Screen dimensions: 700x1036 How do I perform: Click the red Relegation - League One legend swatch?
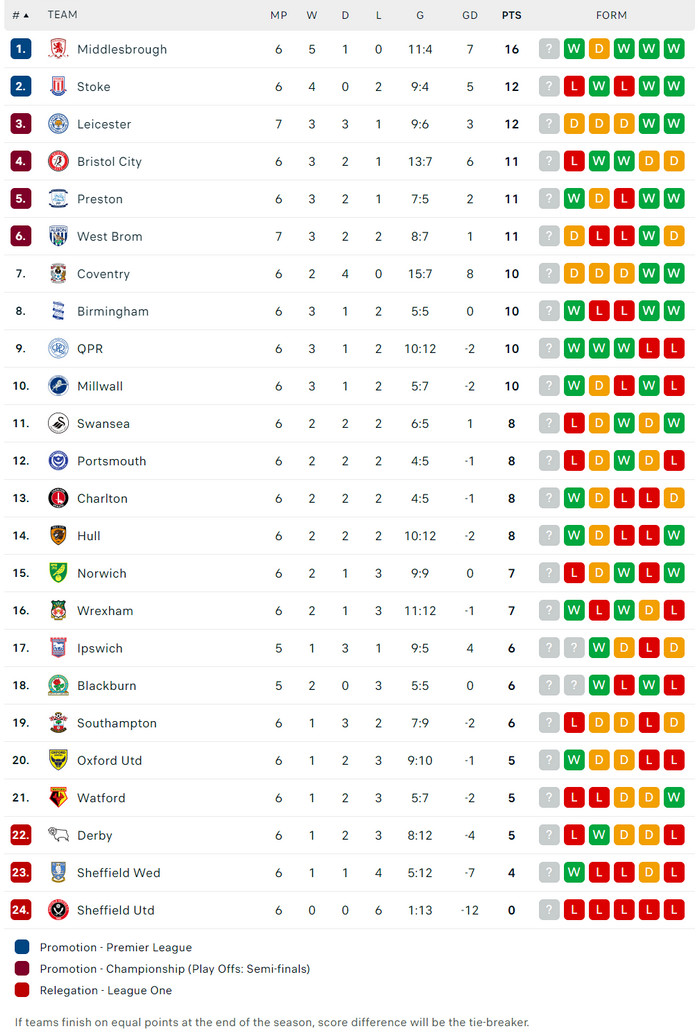[x=22, y=990]
